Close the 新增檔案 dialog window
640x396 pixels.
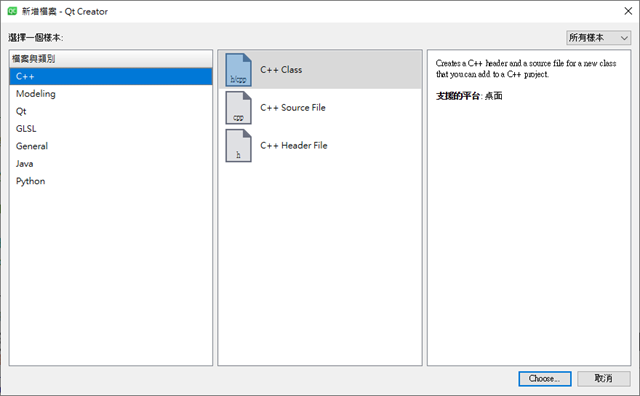click(x=628, y=11)
